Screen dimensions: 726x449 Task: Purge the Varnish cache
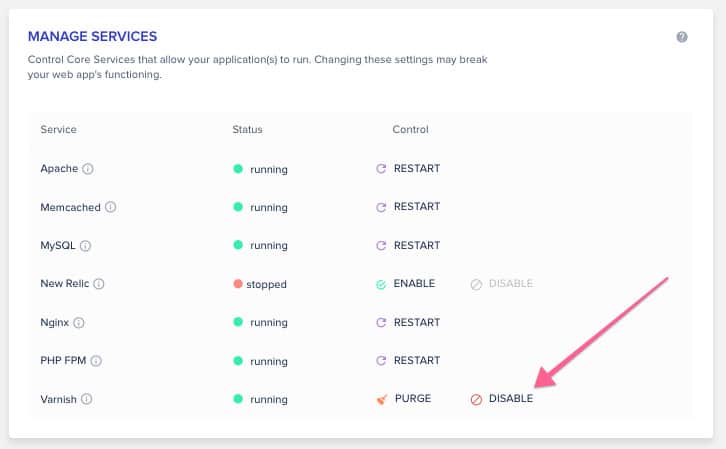[404, 399]
